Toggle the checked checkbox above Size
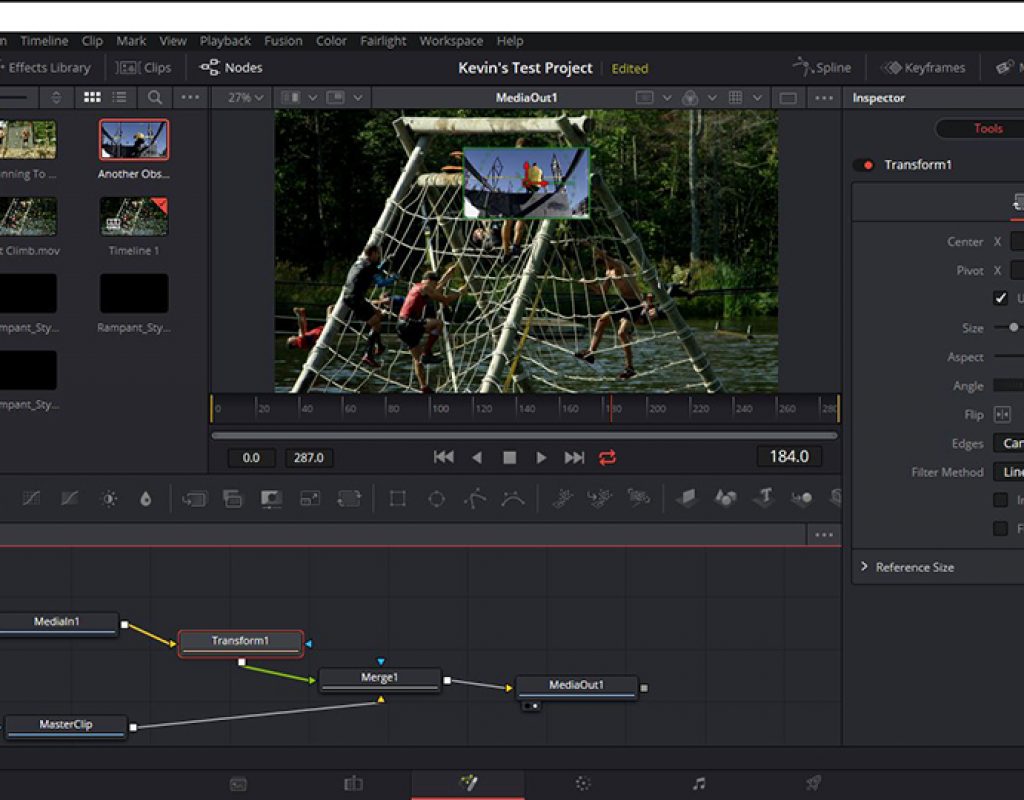 point(1000,298)
